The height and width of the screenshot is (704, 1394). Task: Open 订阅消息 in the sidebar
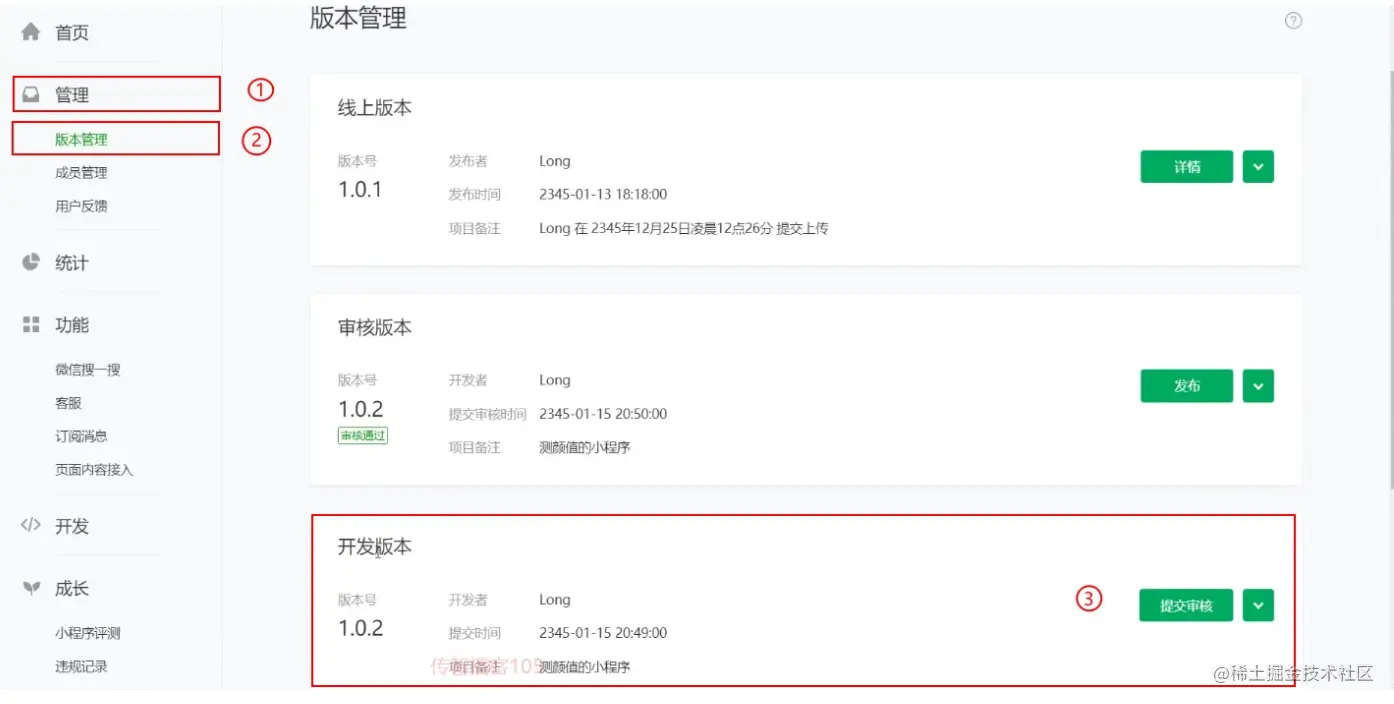pyautogui.click(x=81, y=436)
